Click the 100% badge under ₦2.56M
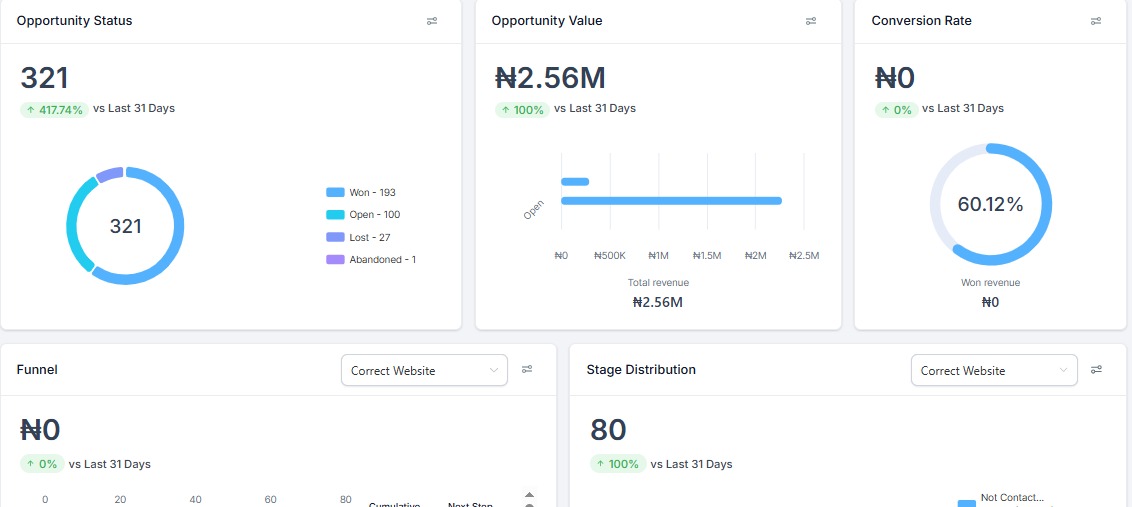The height and width of the screenshot is (507, 1132). pyautogui.click(x=522, y=110)
